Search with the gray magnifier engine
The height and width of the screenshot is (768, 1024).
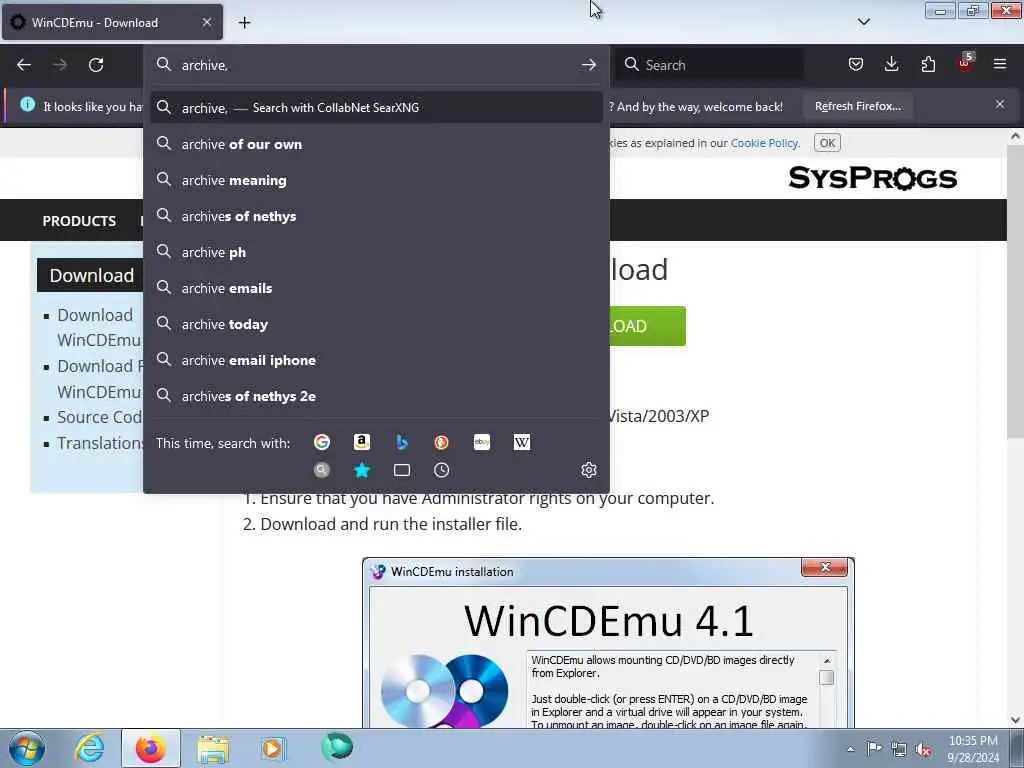[322, 470]
